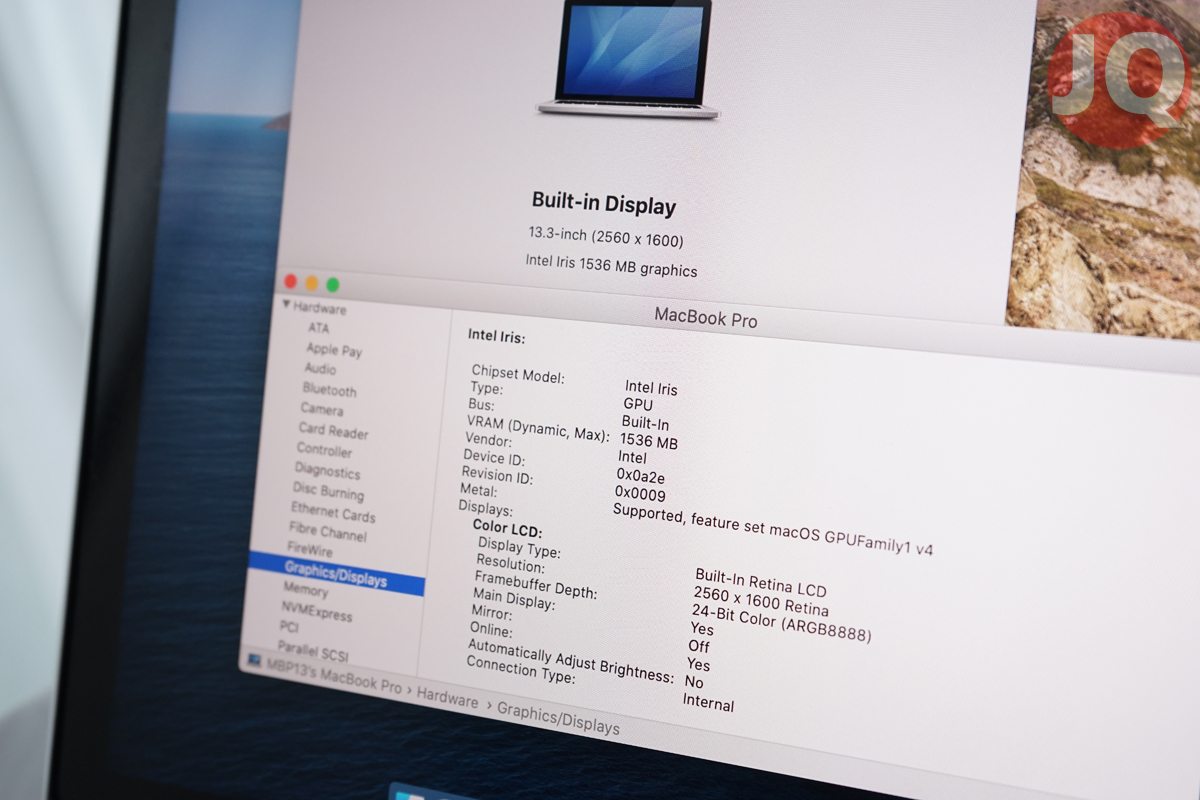
Task: Select the highlighted Graphics/Displays entry
Action: (x=336, y=574)
